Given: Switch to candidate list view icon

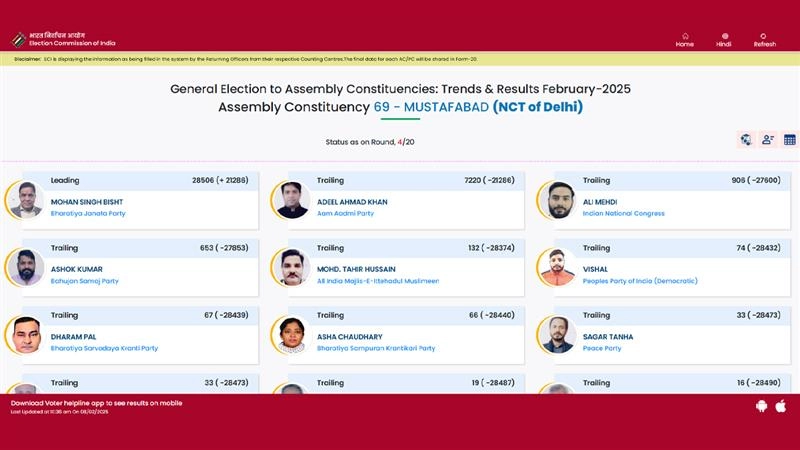Looking at the screenshot, I should click(x=768, y=140).
